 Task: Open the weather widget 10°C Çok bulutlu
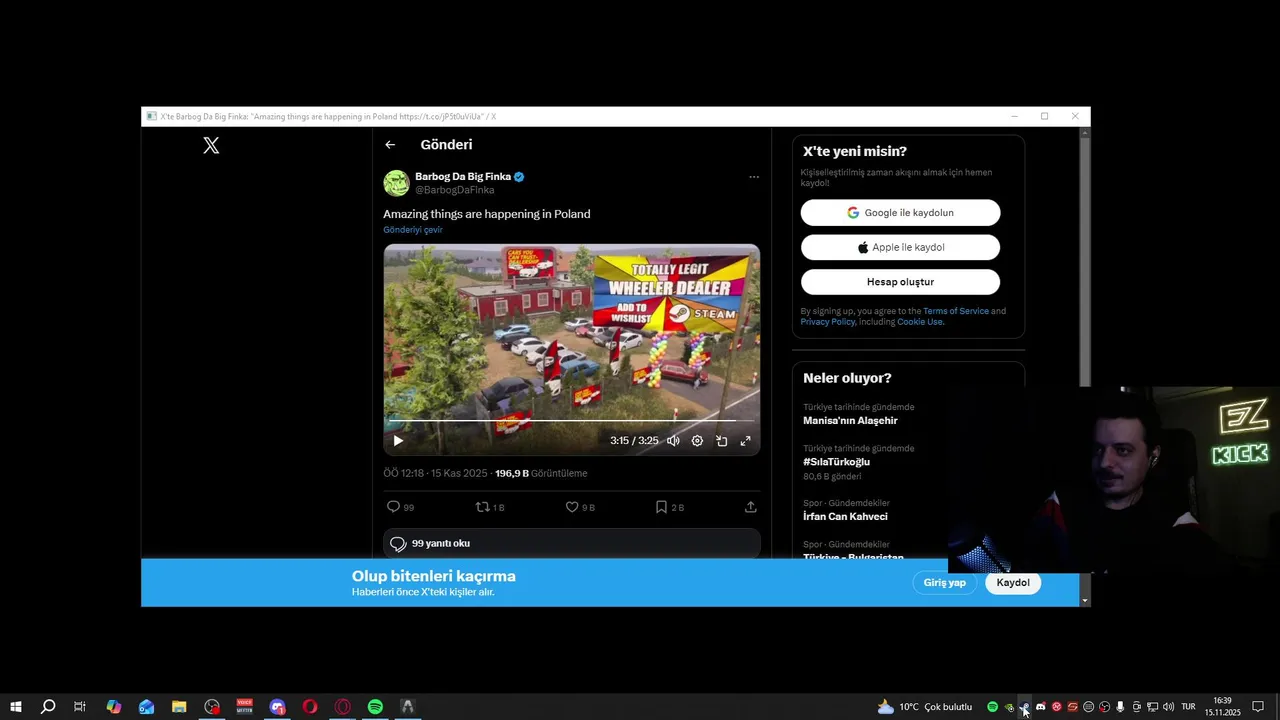(x=924, y=707)
